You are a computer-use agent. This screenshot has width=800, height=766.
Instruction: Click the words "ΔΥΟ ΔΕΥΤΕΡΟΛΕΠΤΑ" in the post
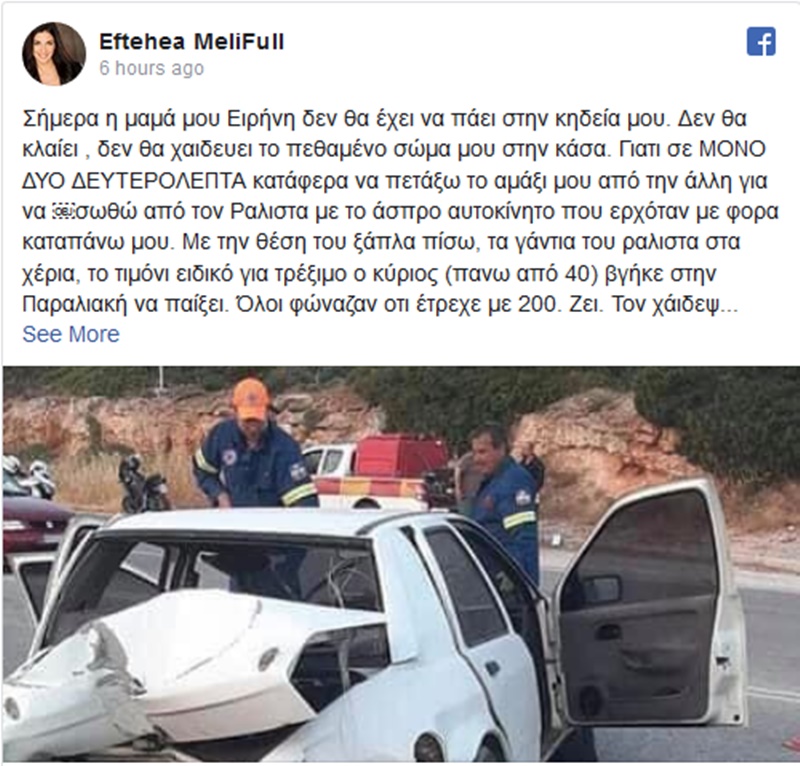click(x=134, y=181)
